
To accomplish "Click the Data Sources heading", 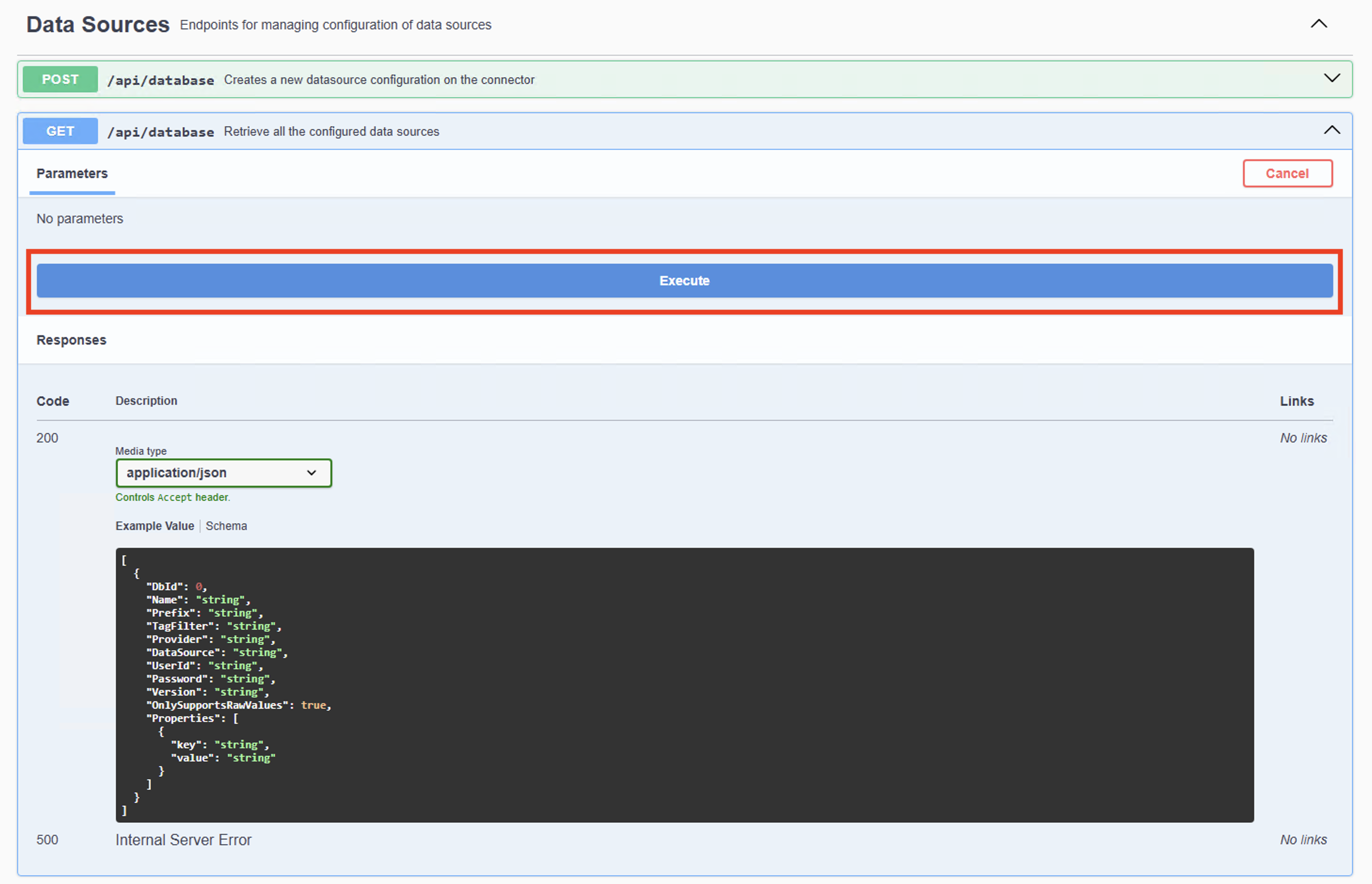I will [x=98, y=24].
